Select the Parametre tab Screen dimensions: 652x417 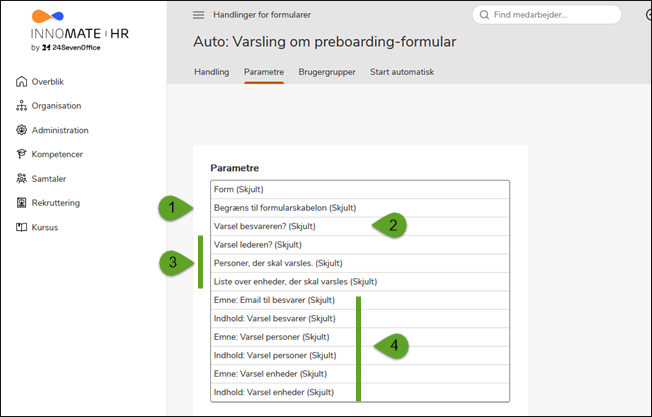coord(264,72)
